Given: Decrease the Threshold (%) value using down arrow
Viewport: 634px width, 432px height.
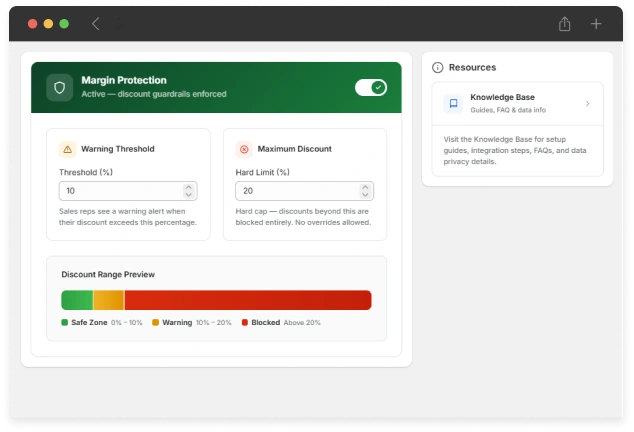Looking at the screenshot, I should pos(188,195).
